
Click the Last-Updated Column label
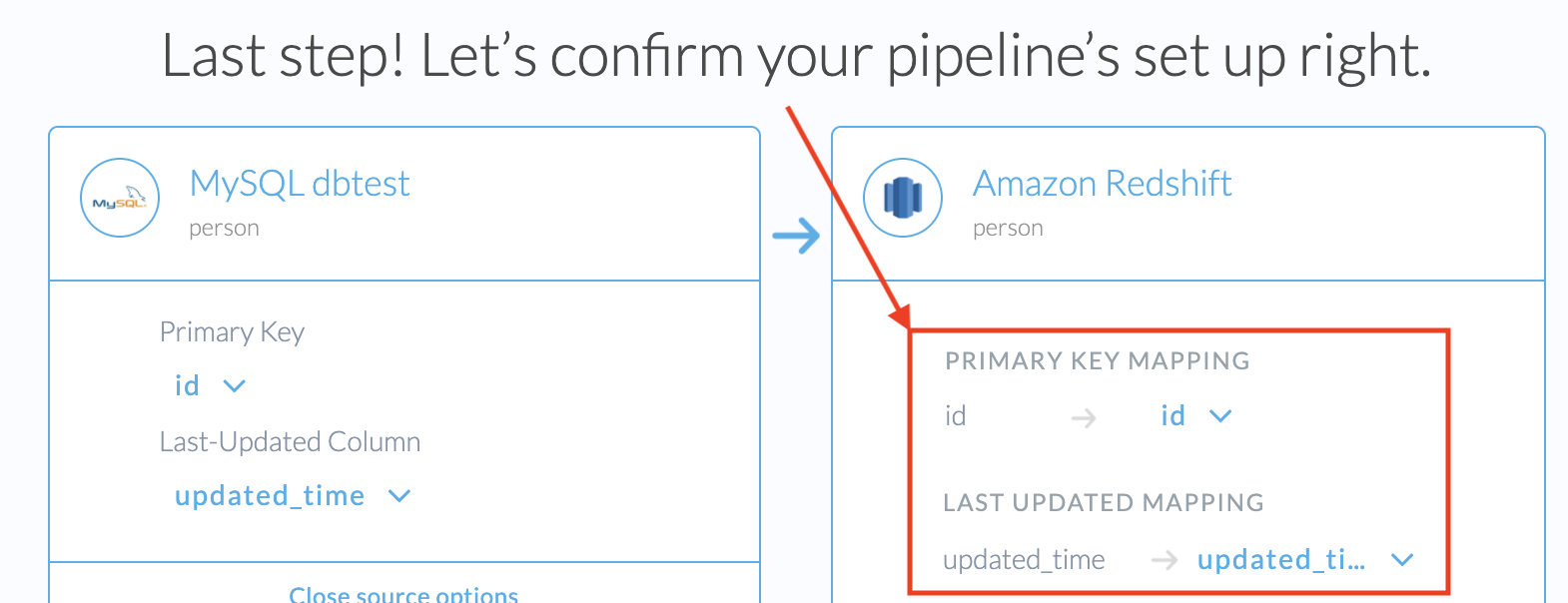[x=290, y=442]
